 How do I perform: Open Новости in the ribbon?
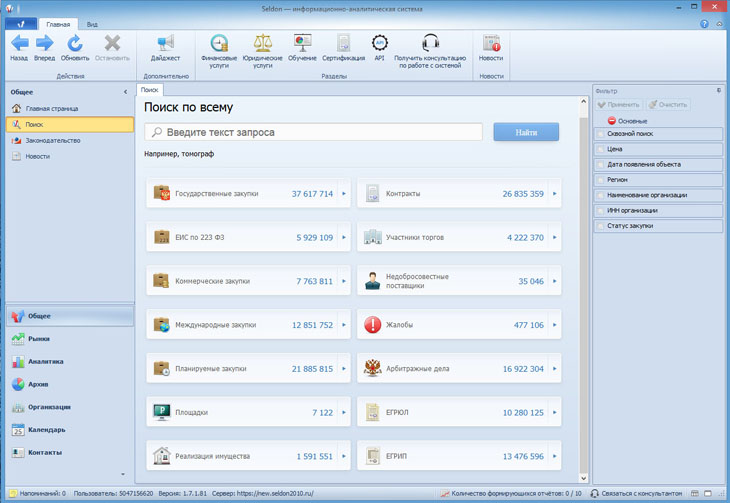491,44
